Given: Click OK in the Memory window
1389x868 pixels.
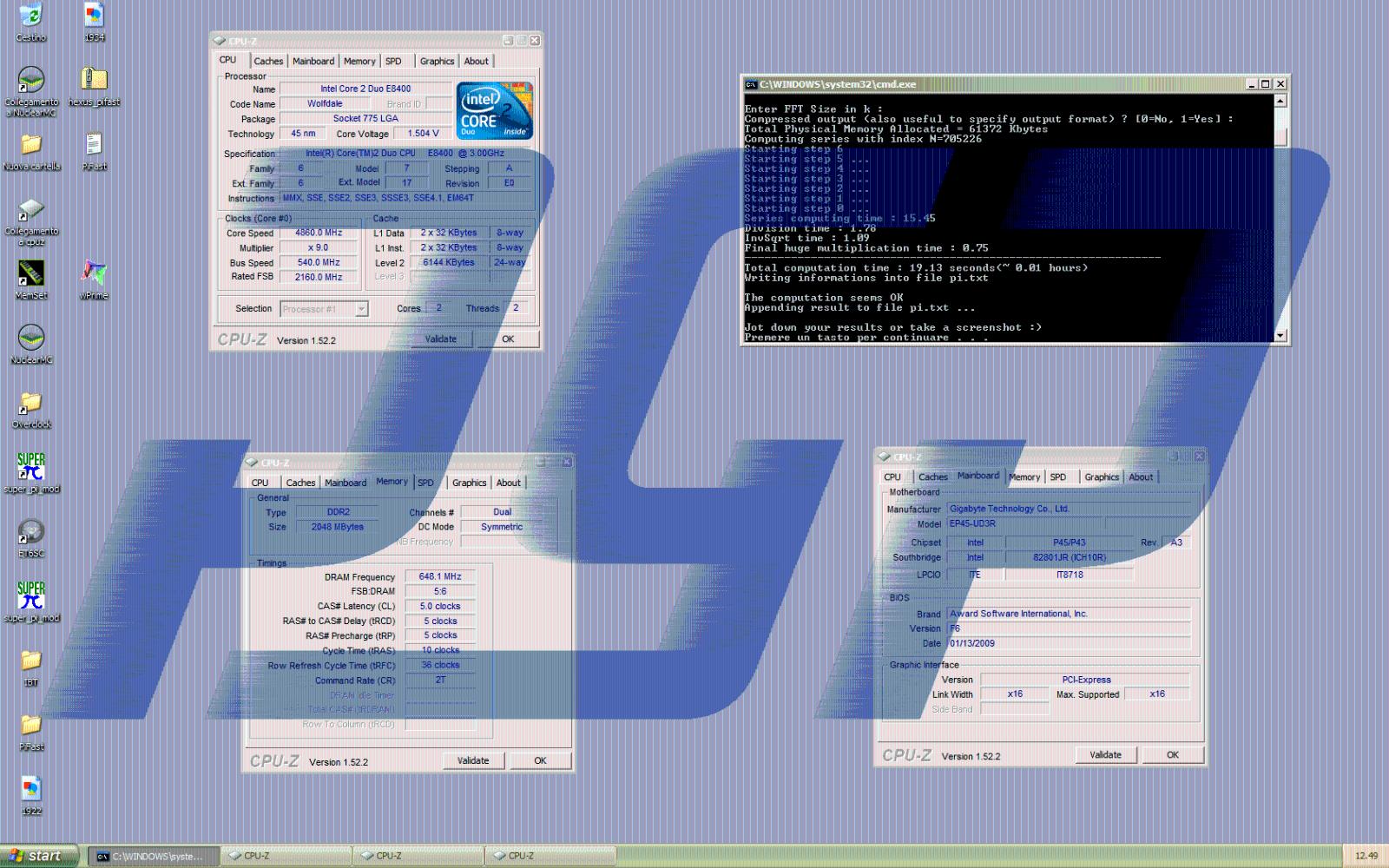Looking at the screenshot, I should 540,761.
